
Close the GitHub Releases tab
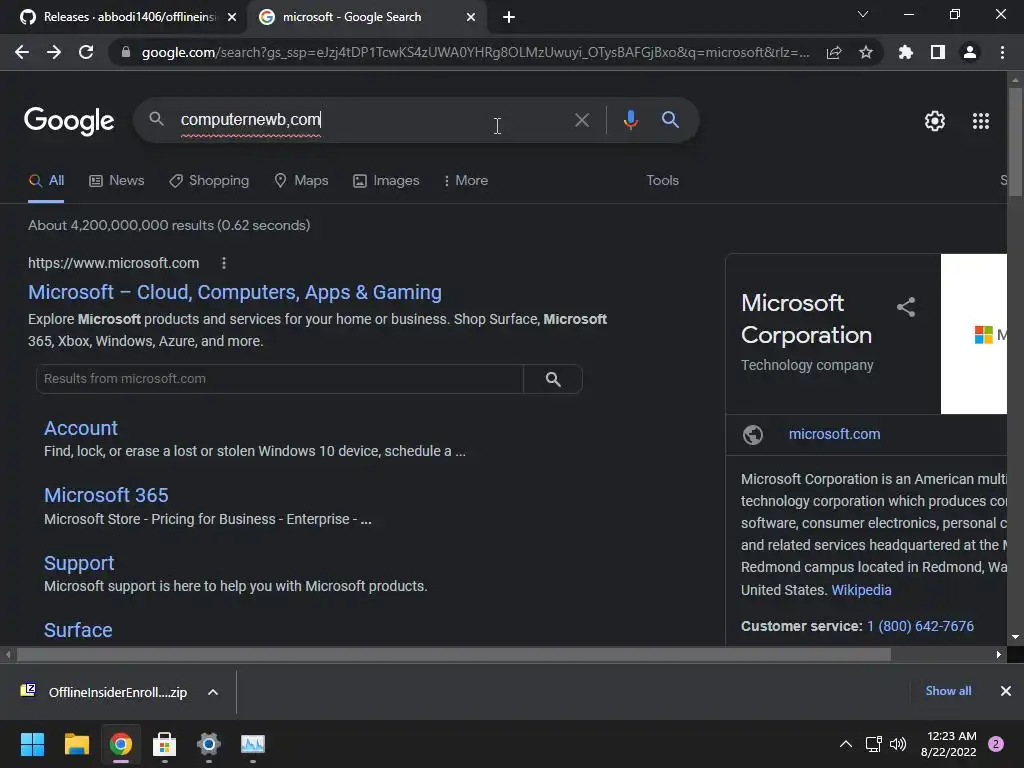pyautogui.click(x=232, y=18)
